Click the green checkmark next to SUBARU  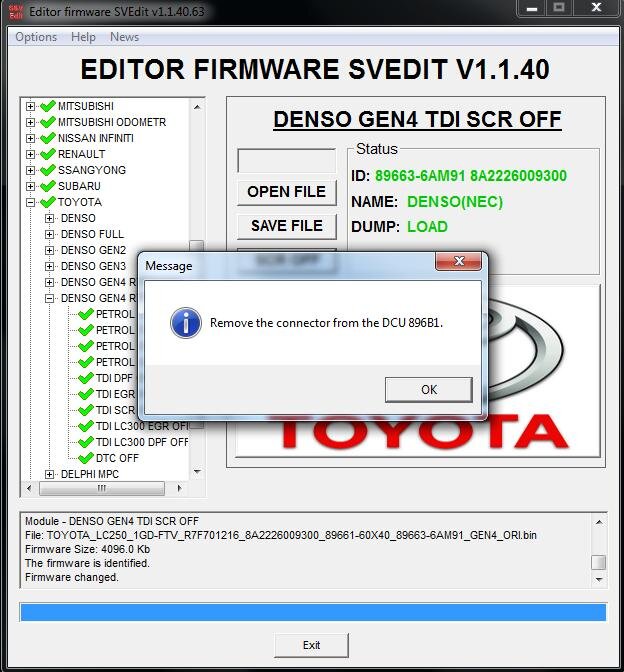point(48,186)
